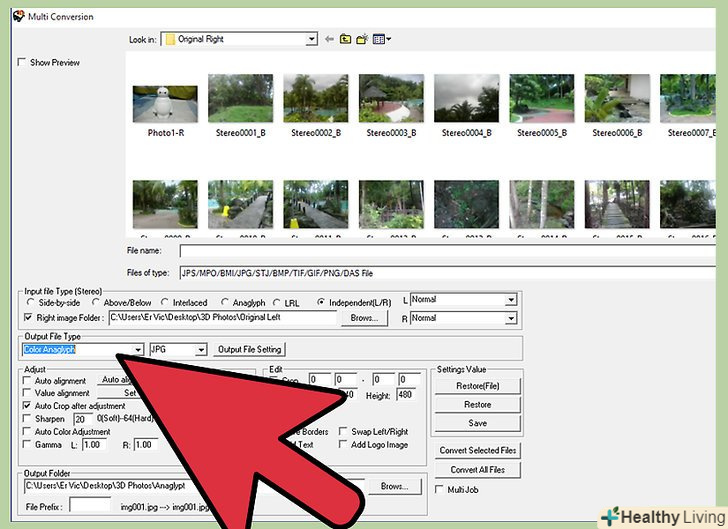This screenshot has width=728, height=529.
Task: Select the Stereo0003_B image thumbnail
Action: pyautogui.click(x=391, y=103)
